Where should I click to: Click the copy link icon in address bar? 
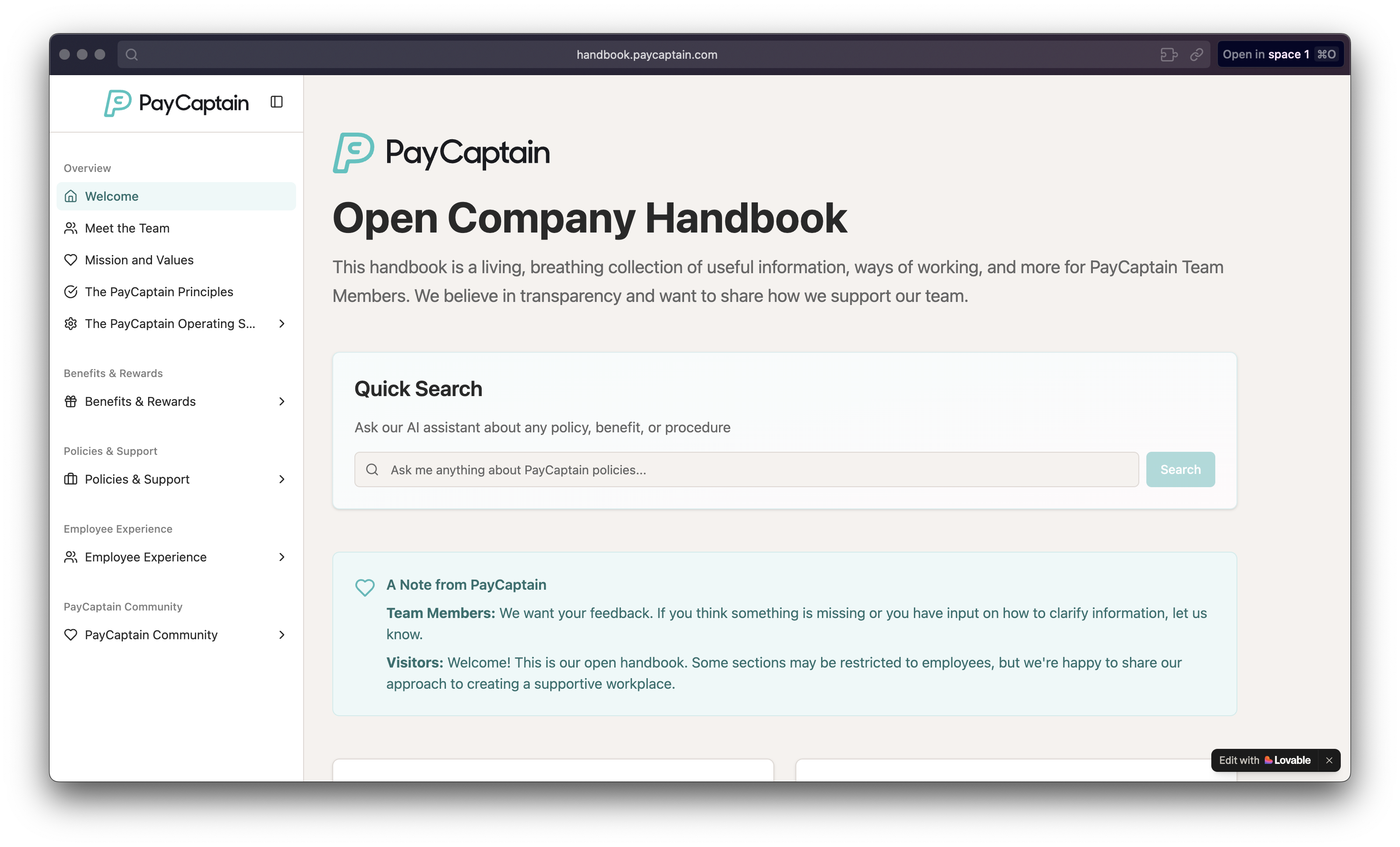coord(1197,54)
